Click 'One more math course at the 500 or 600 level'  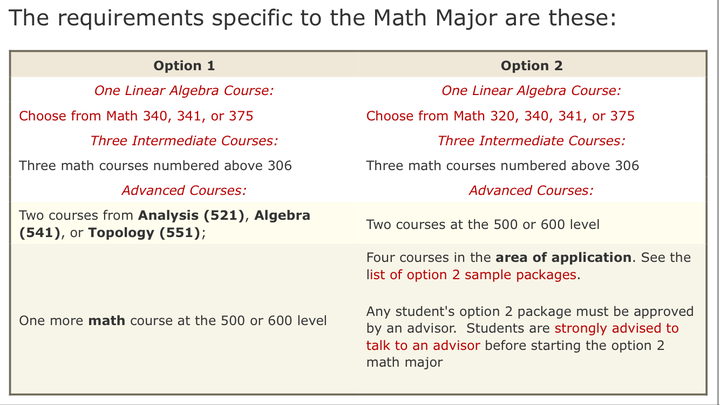tap(173, 320)
